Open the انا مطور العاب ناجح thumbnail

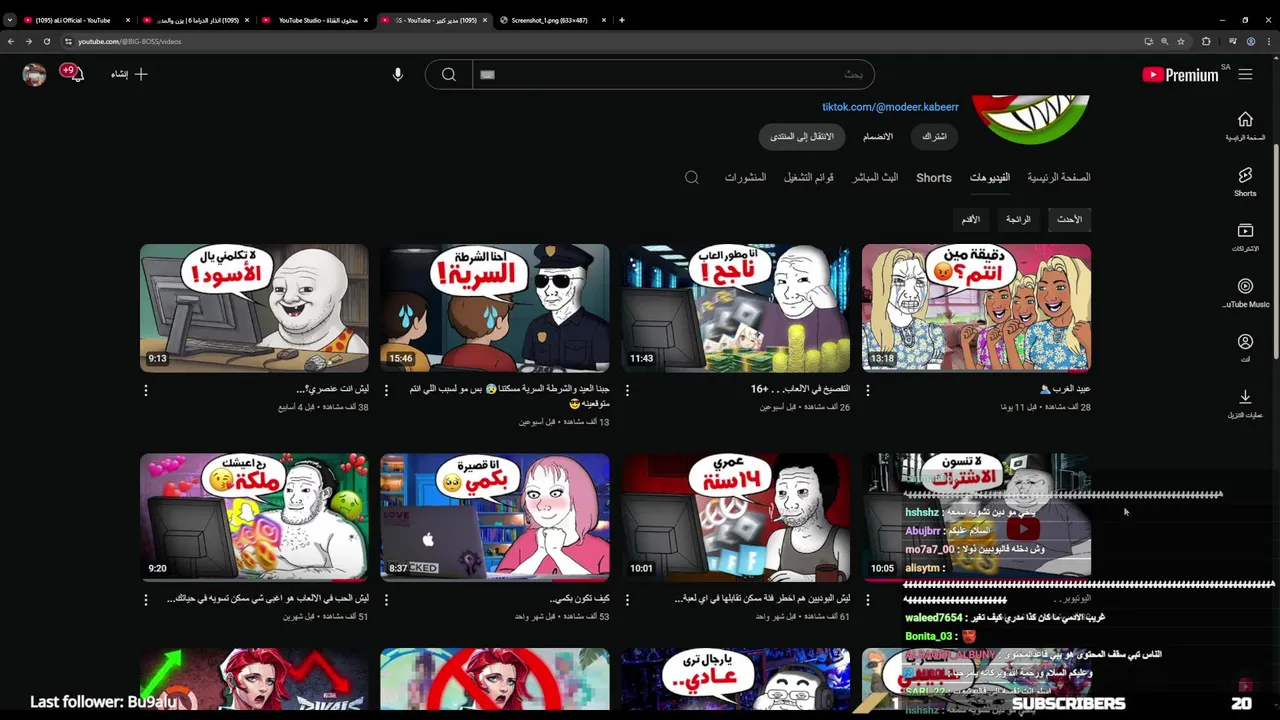pyautogui.click(x=735, y=308)
